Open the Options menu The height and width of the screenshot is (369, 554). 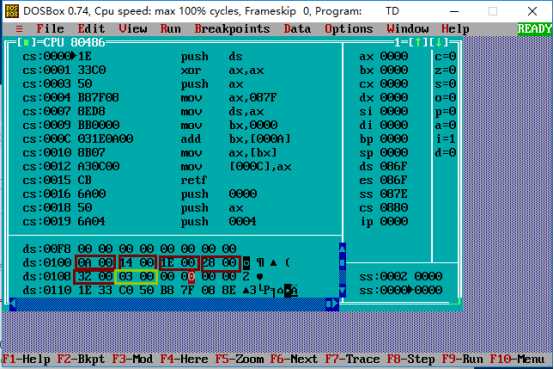[x=349, y=29]
